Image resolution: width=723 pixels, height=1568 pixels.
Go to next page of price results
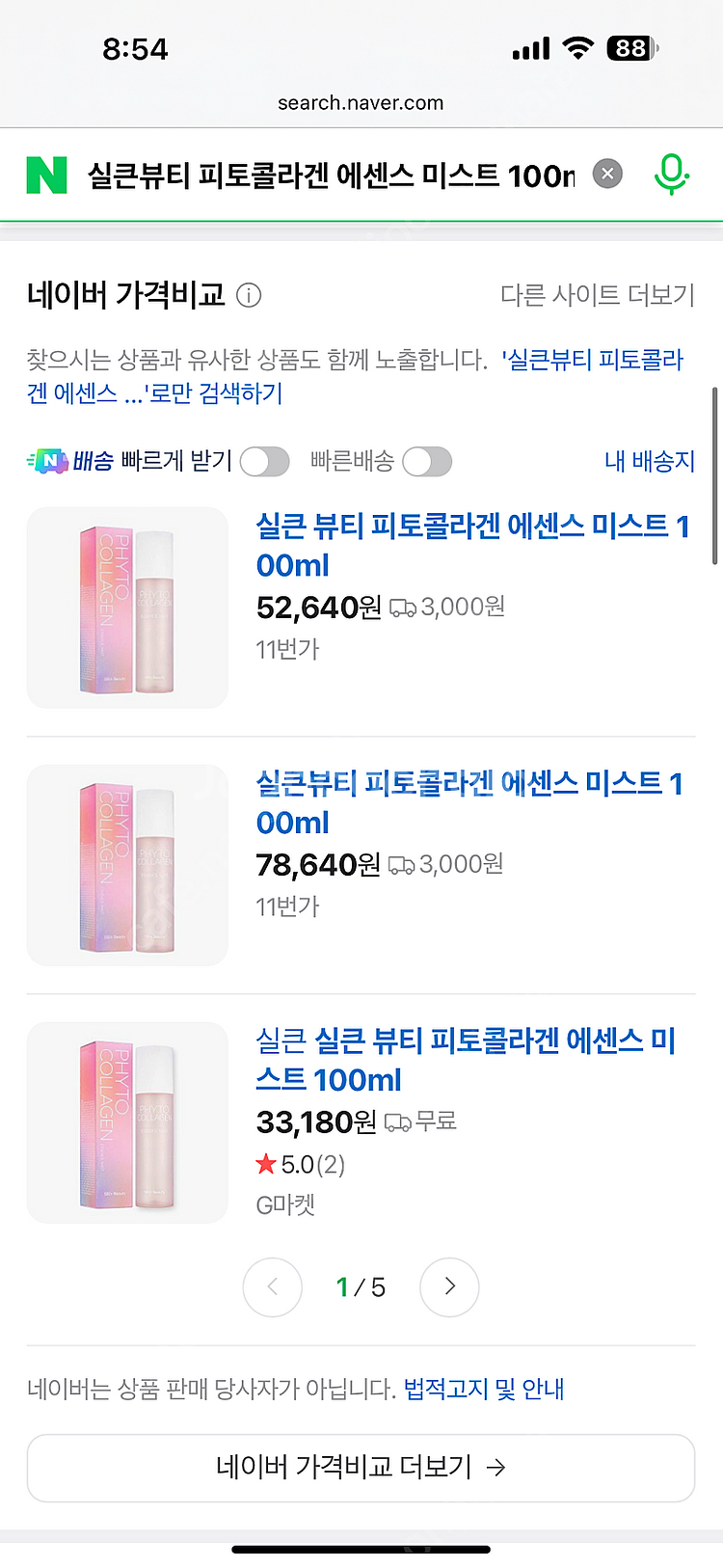point(449,1286)
